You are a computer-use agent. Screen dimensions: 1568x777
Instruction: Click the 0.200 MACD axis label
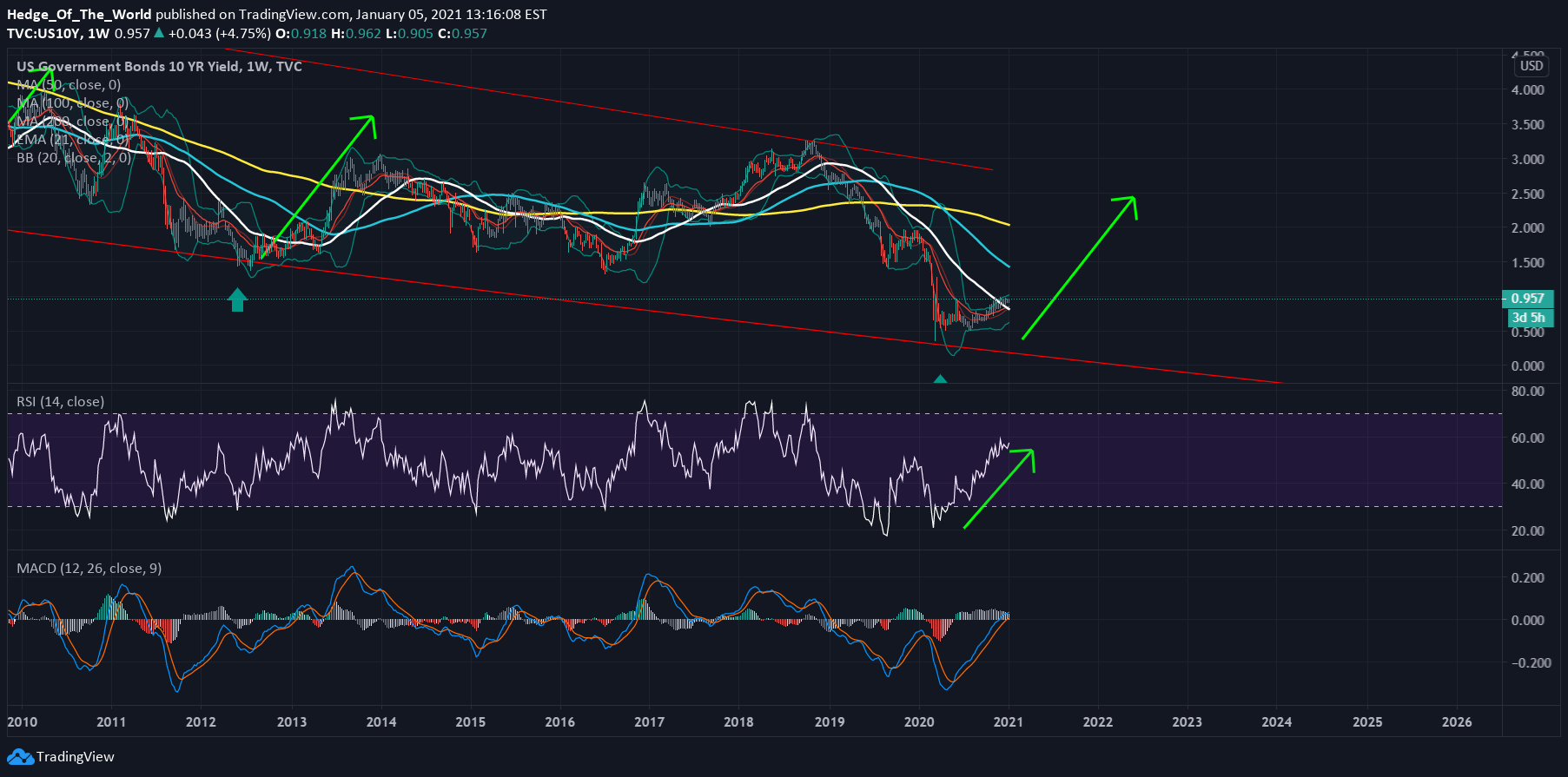[1528, 577]
